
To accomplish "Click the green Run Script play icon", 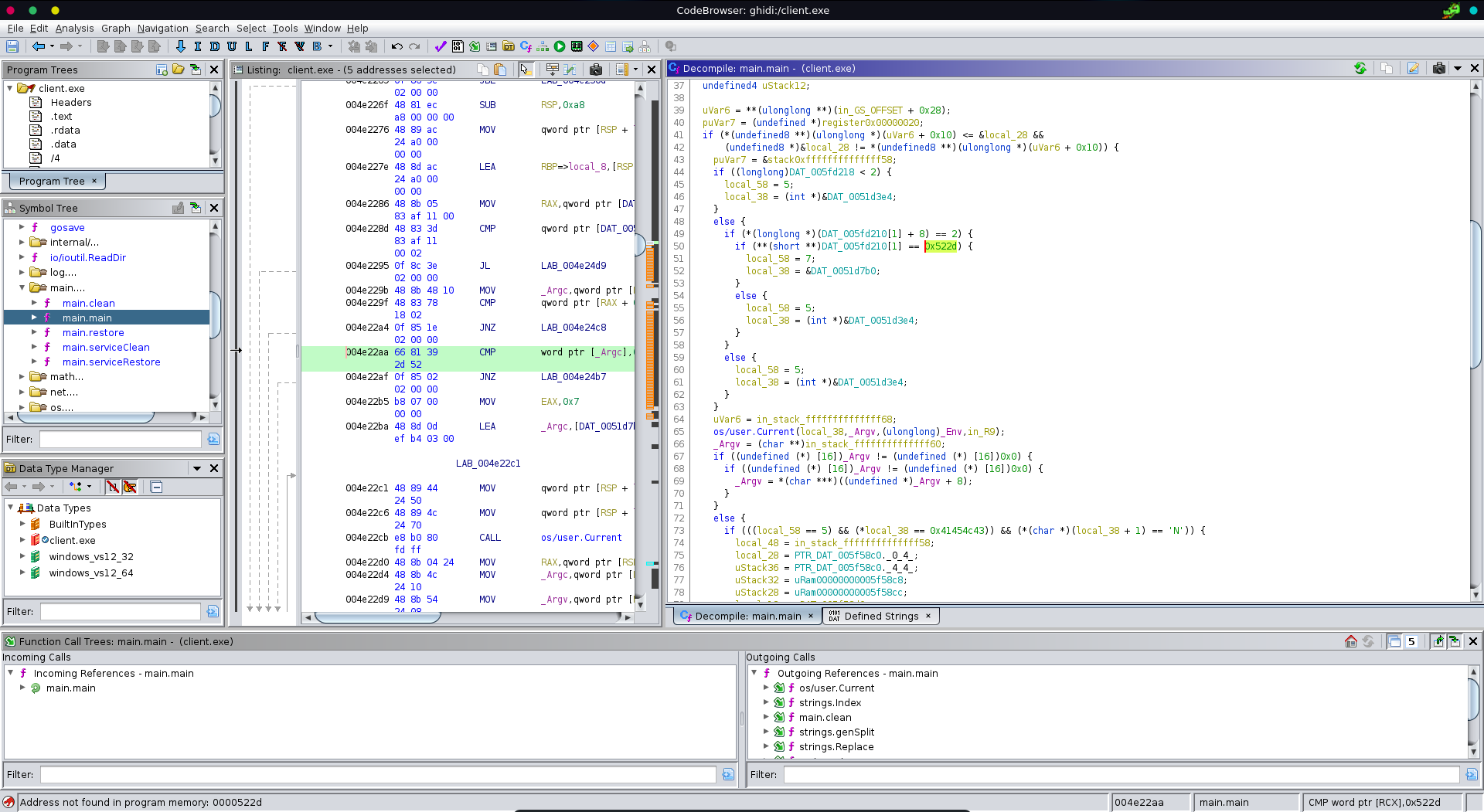I will (x=560, y=46).
